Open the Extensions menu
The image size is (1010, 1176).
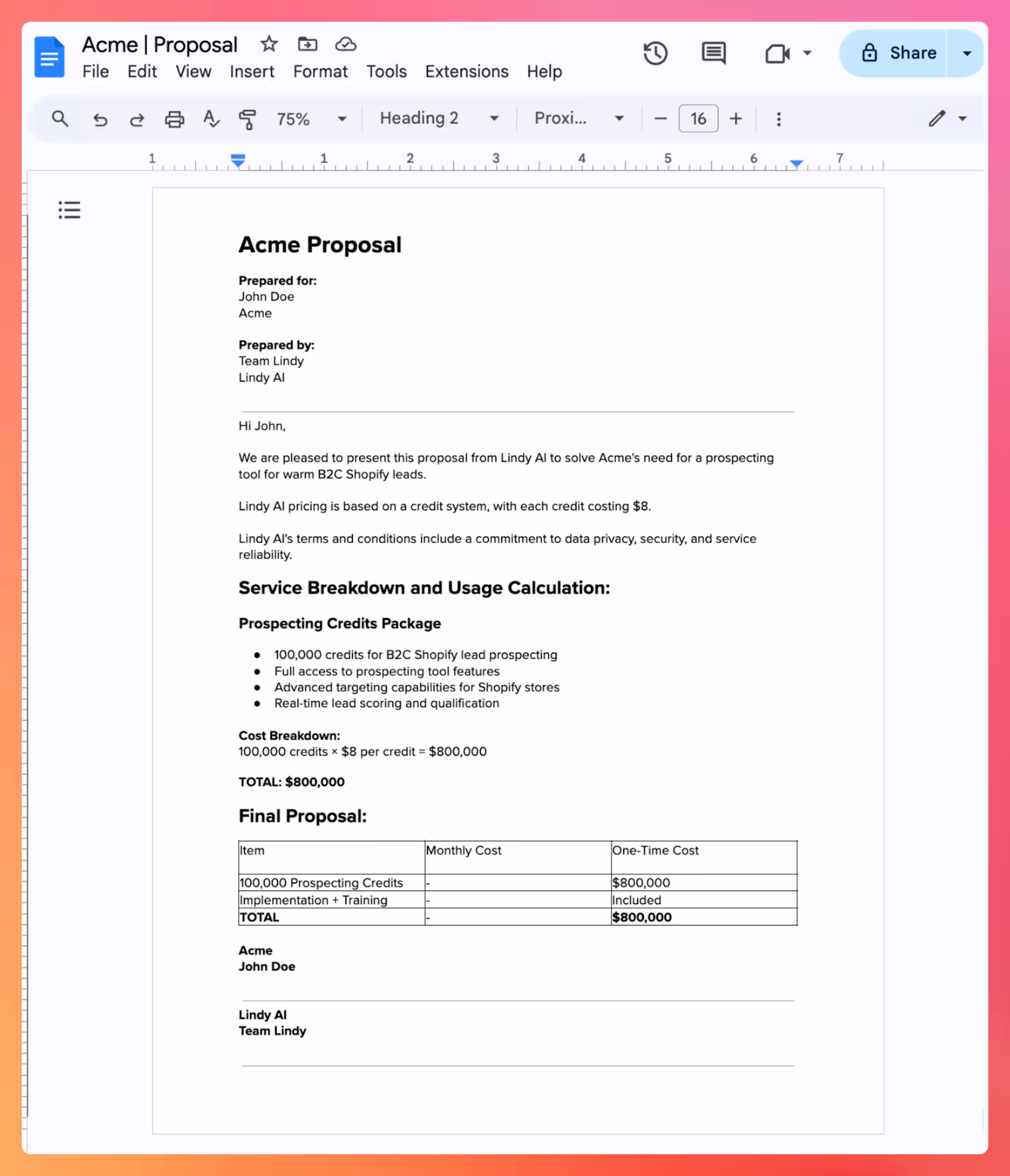[467, 71]
